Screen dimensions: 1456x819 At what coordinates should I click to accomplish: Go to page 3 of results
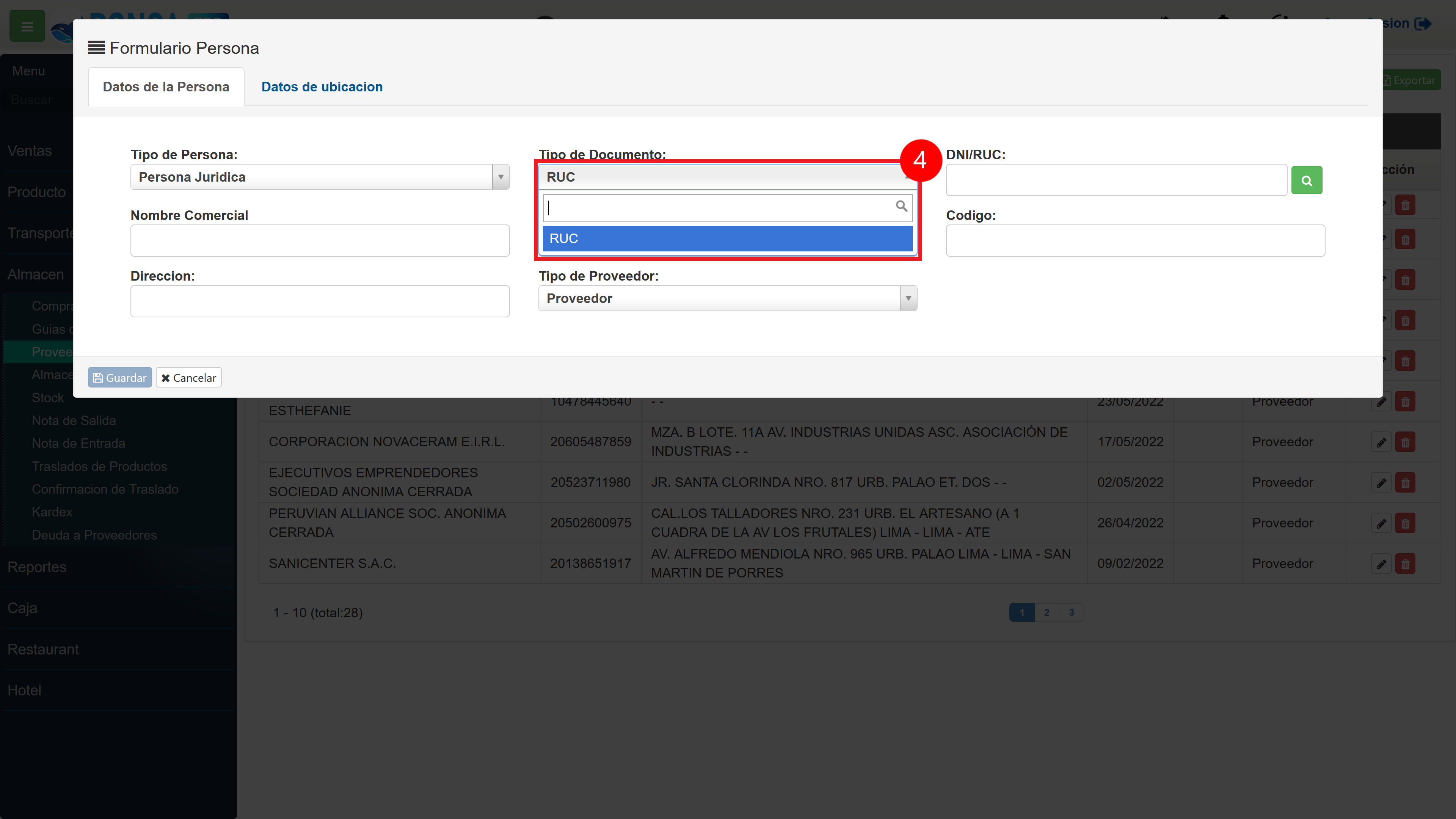tap(1072, 613)
